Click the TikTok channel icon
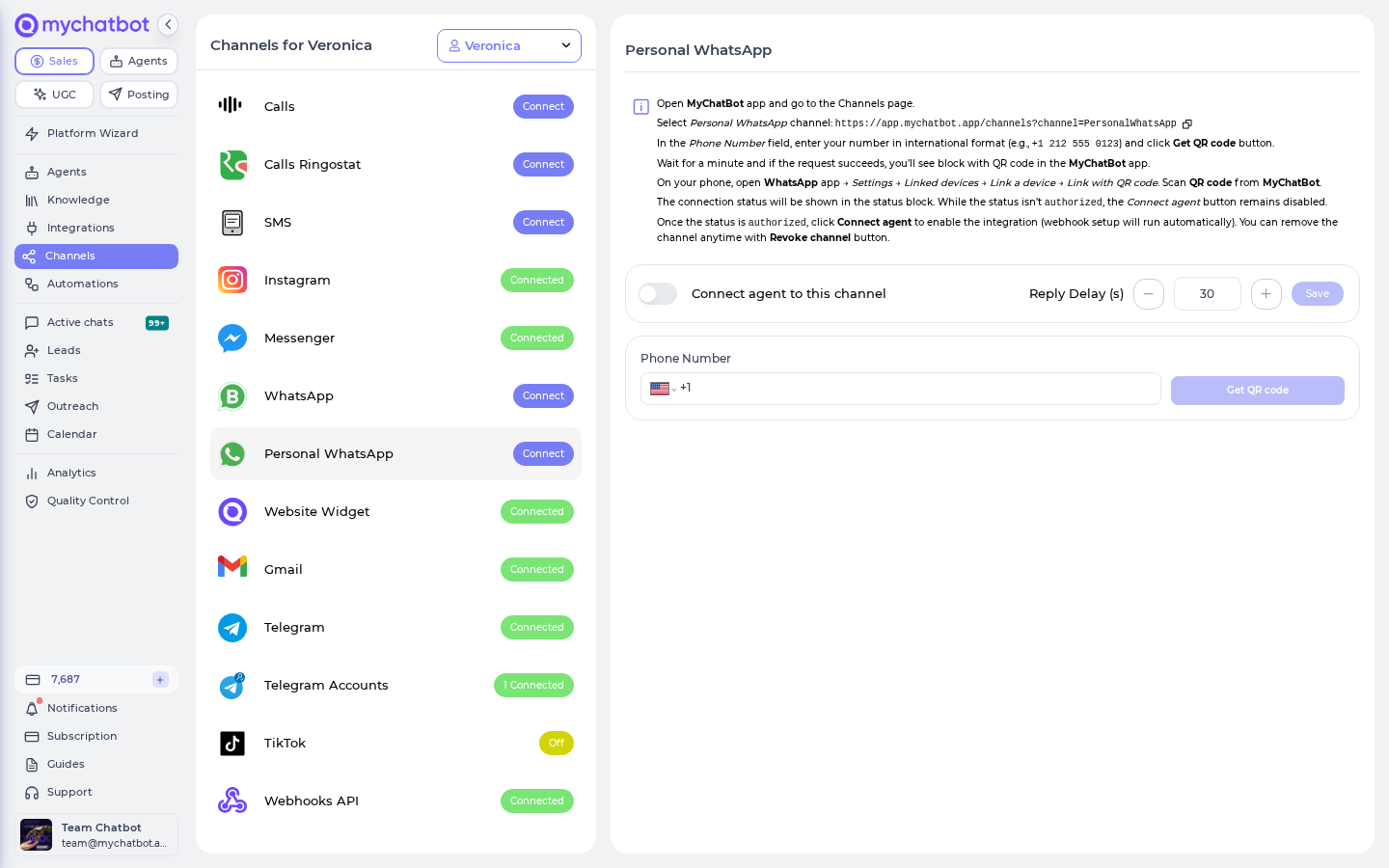The height and width of the screenshot is (868, 1389). tap(232, 744)
